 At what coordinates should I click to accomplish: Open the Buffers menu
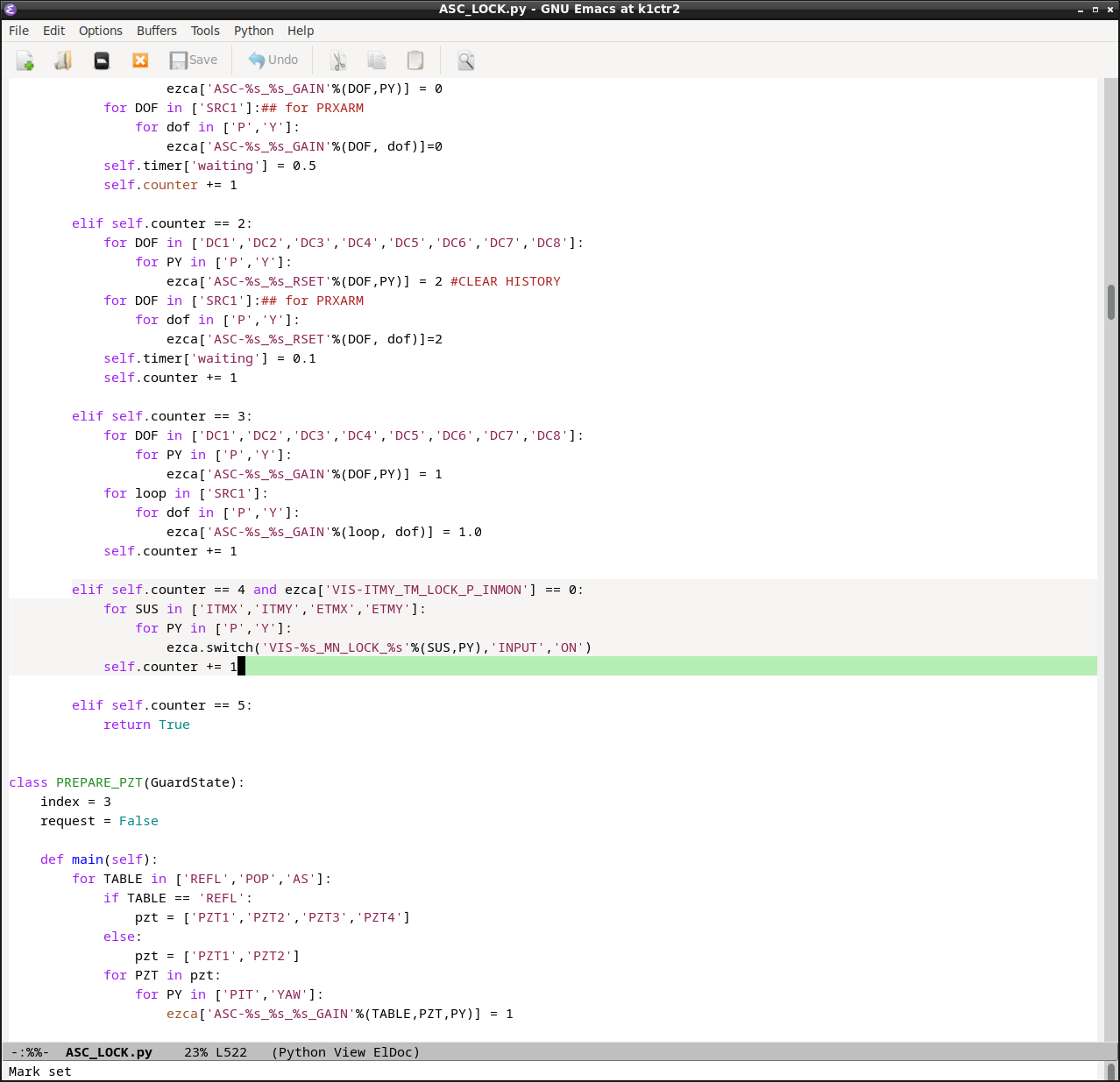pos(157,31)
